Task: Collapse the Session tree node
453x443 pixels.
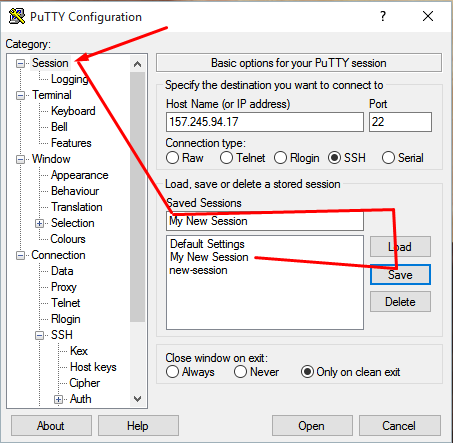Action: 21,63
